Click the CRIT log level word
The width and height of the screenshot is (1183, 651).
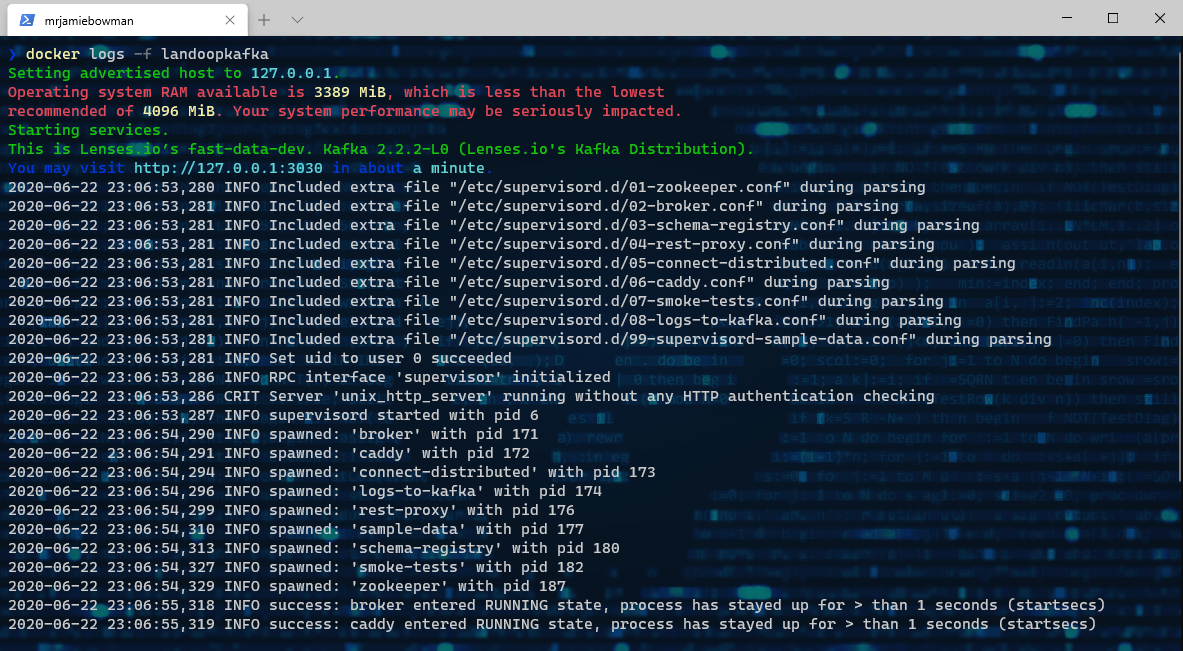(241, 396)
